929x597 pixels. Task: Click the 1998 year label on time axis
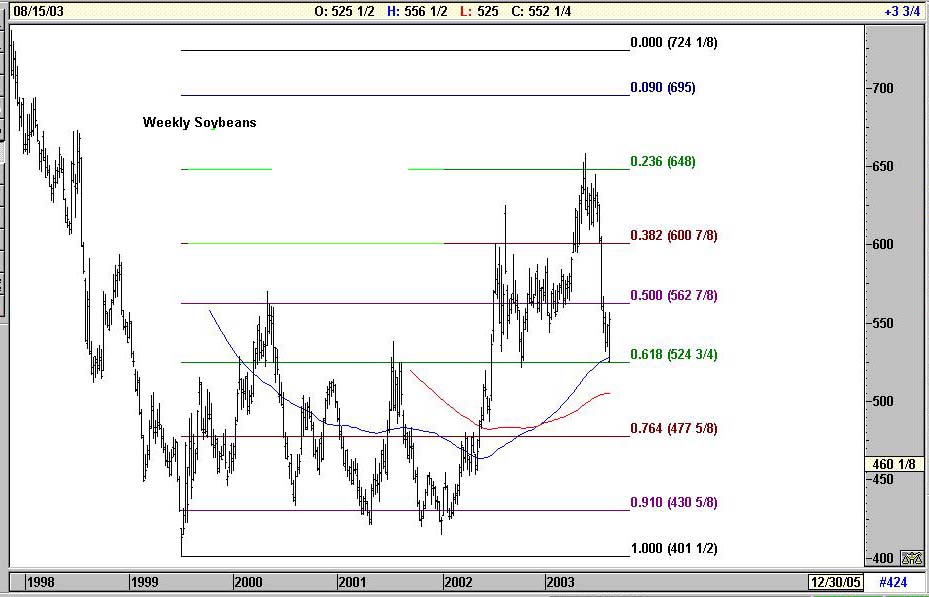coord(41,582)
